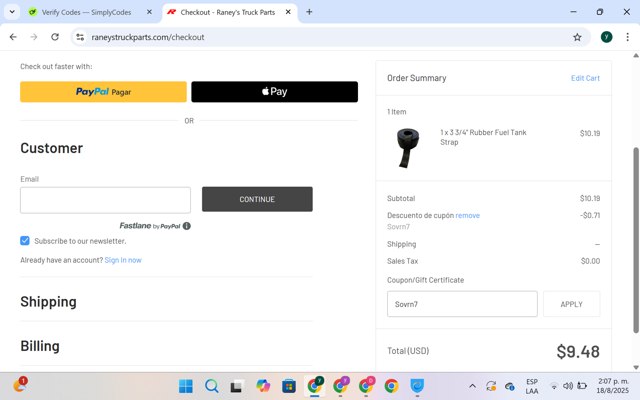Close the Verify Codes tab
This screenshot has width=640, height=400.
coord(149,12)
